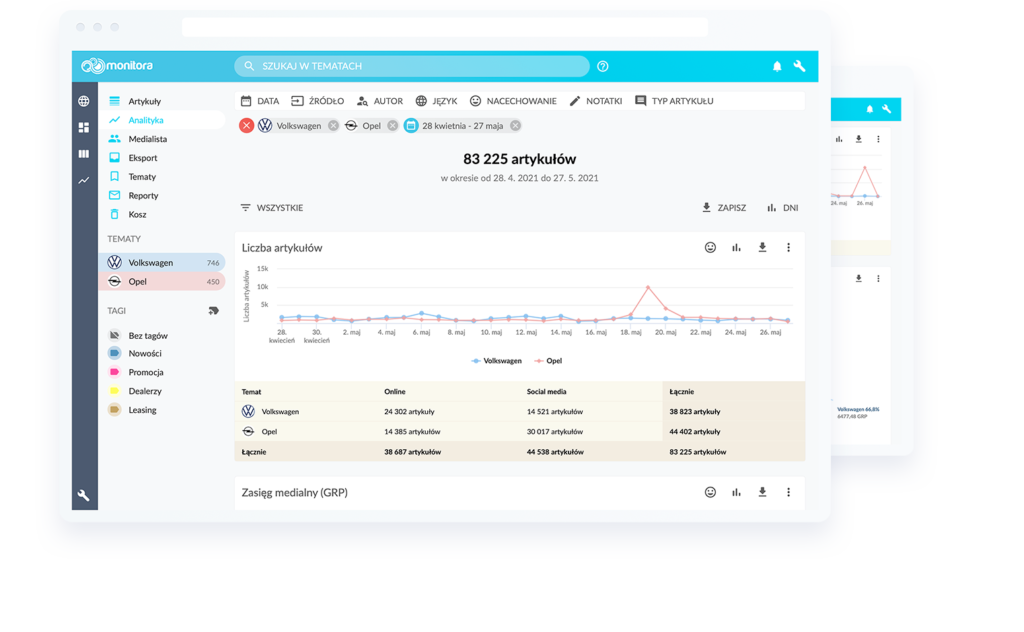Viewport: 1024px width, 632px height.
Task: Toggle sentiment smiley on Zasięg medialny card
Action: click(x=711, y=492)
